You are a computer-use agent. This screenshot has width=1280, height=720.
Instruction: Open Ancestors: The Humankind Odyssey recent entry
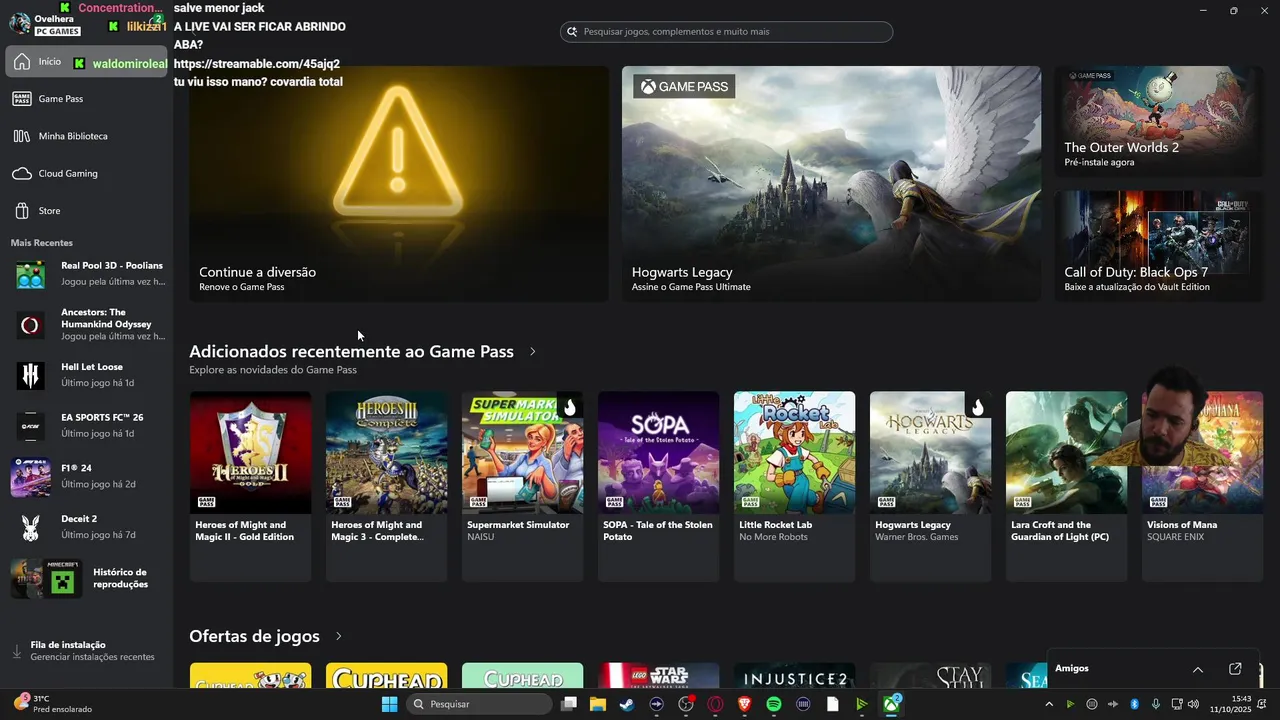86,325
